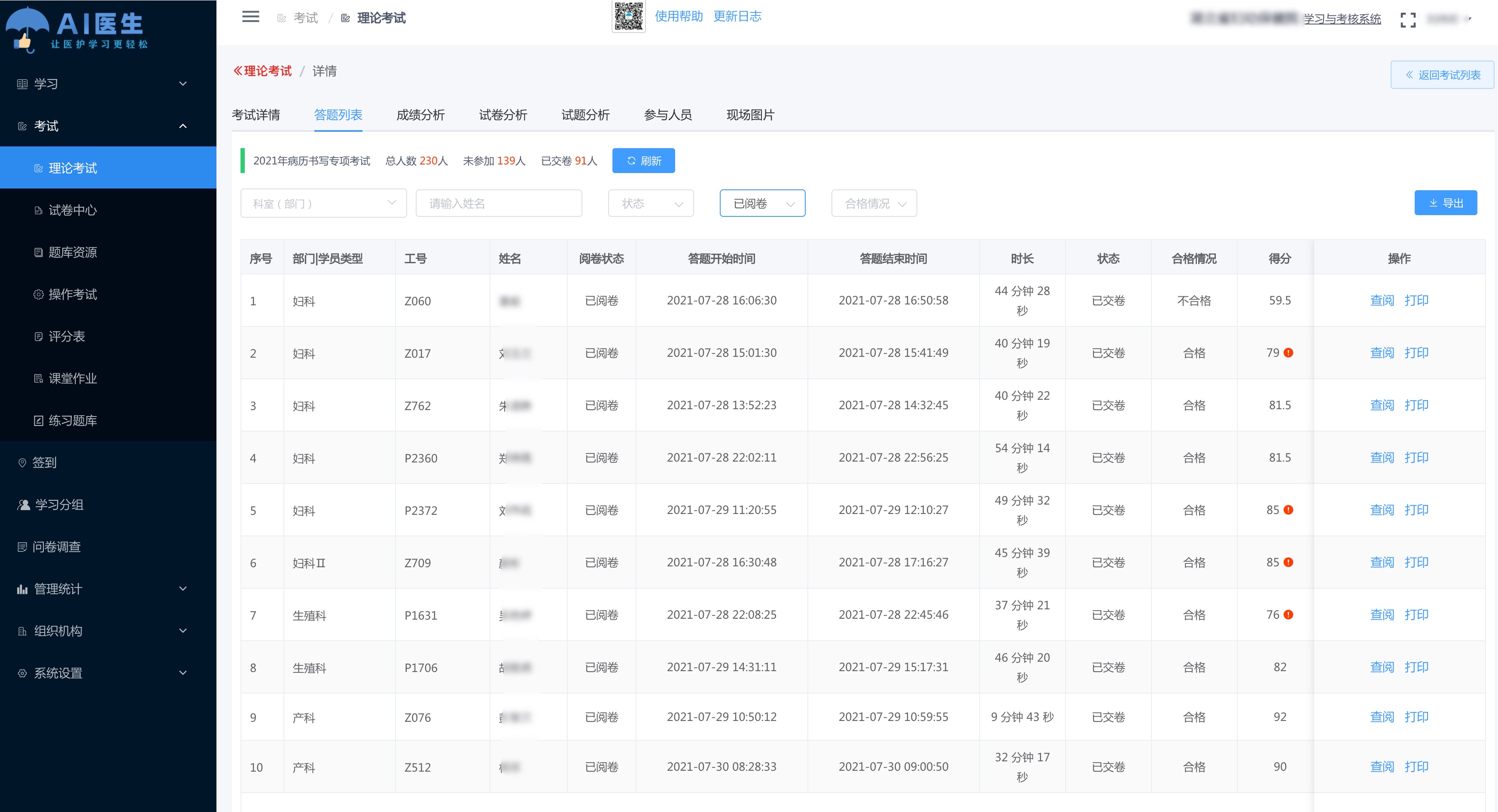Click the 刷新 refresh button
Image resolution: width=1498 pixels, height=812 pixels.
coord(643,161)
